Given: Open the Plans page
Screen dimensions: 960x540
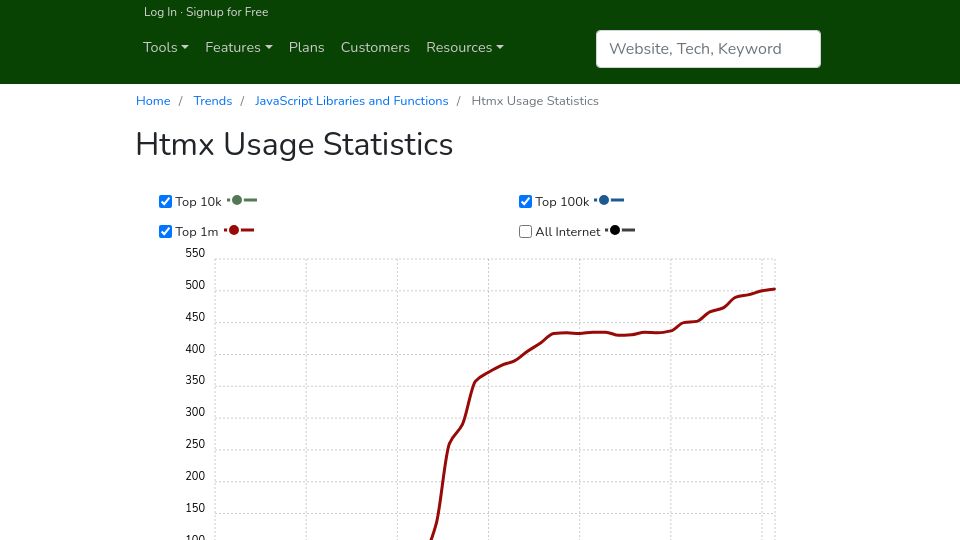Looking at the screenshot, I should point(306,47).
